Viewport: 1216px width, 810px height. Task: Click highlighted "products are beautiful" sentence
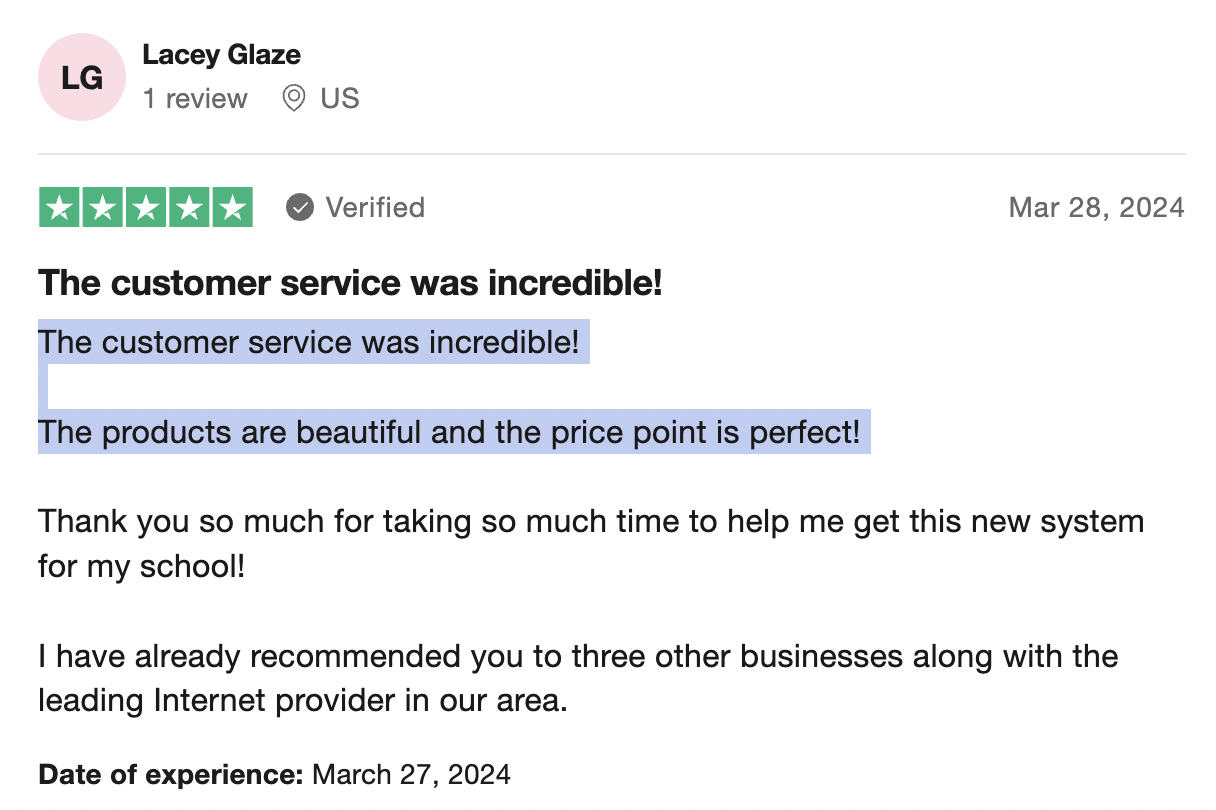click(x=448, y=433)
